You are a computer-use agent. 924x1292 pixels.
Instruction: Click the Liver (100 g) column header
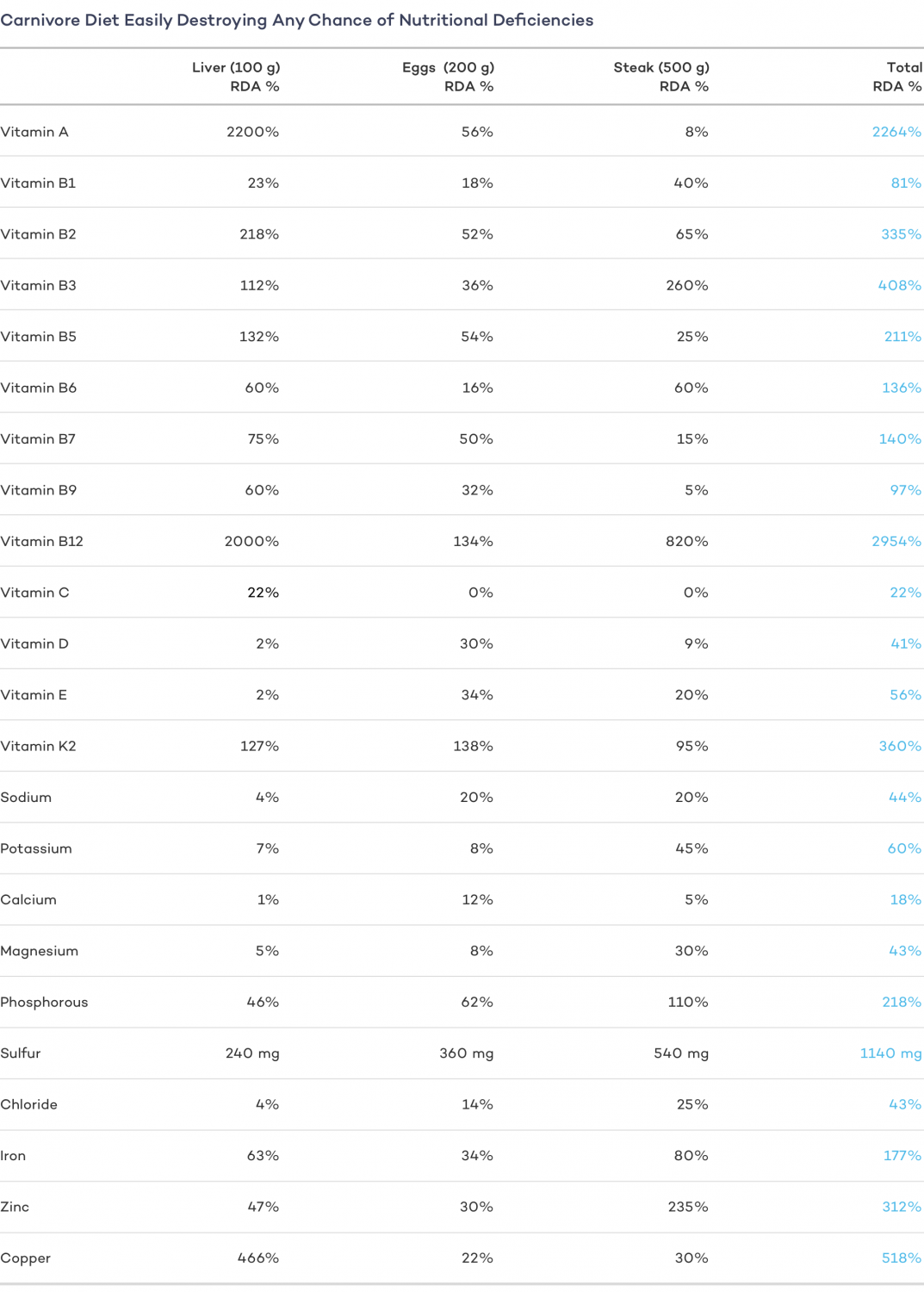click(236, 77)
